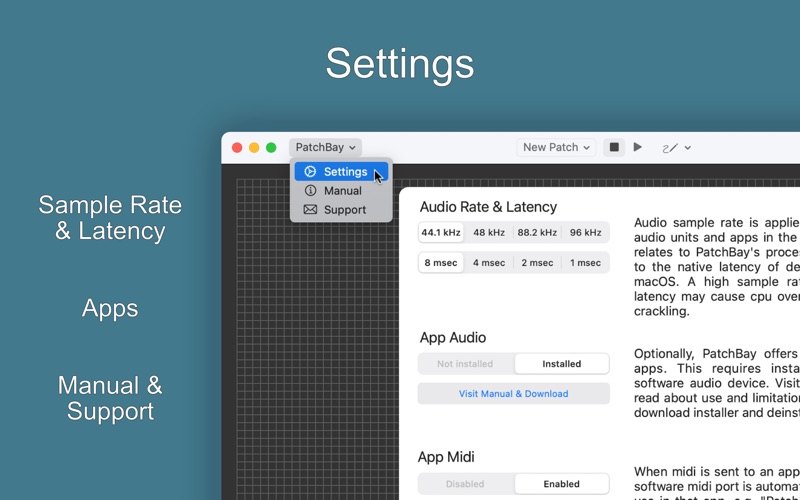Viewport: 800px width, 500px height.
Task: Stop audio with the stop button
Action: point(614,147)
